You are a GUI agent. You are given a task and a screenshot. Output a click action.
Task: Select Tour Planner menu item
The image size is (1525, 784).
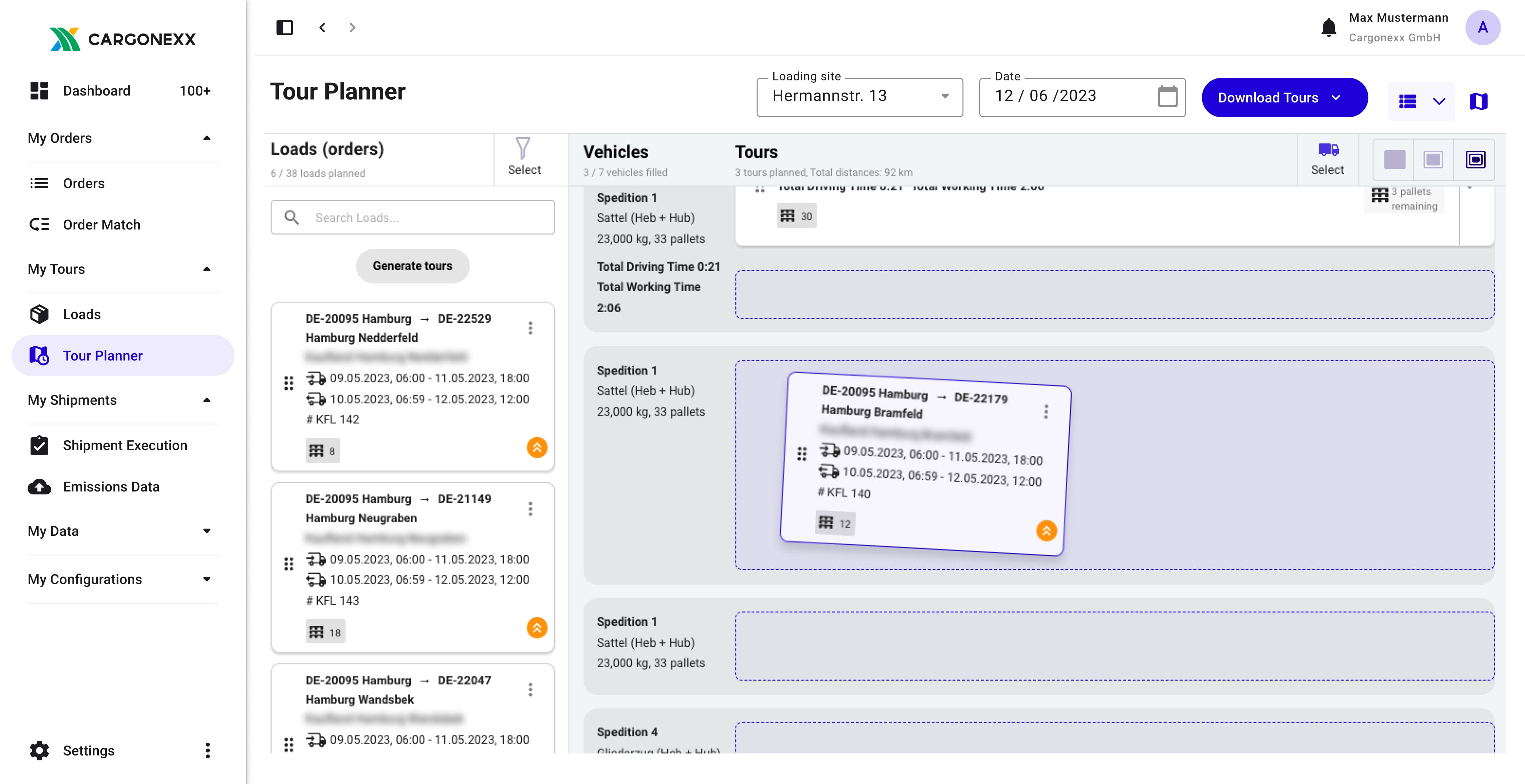122,356
